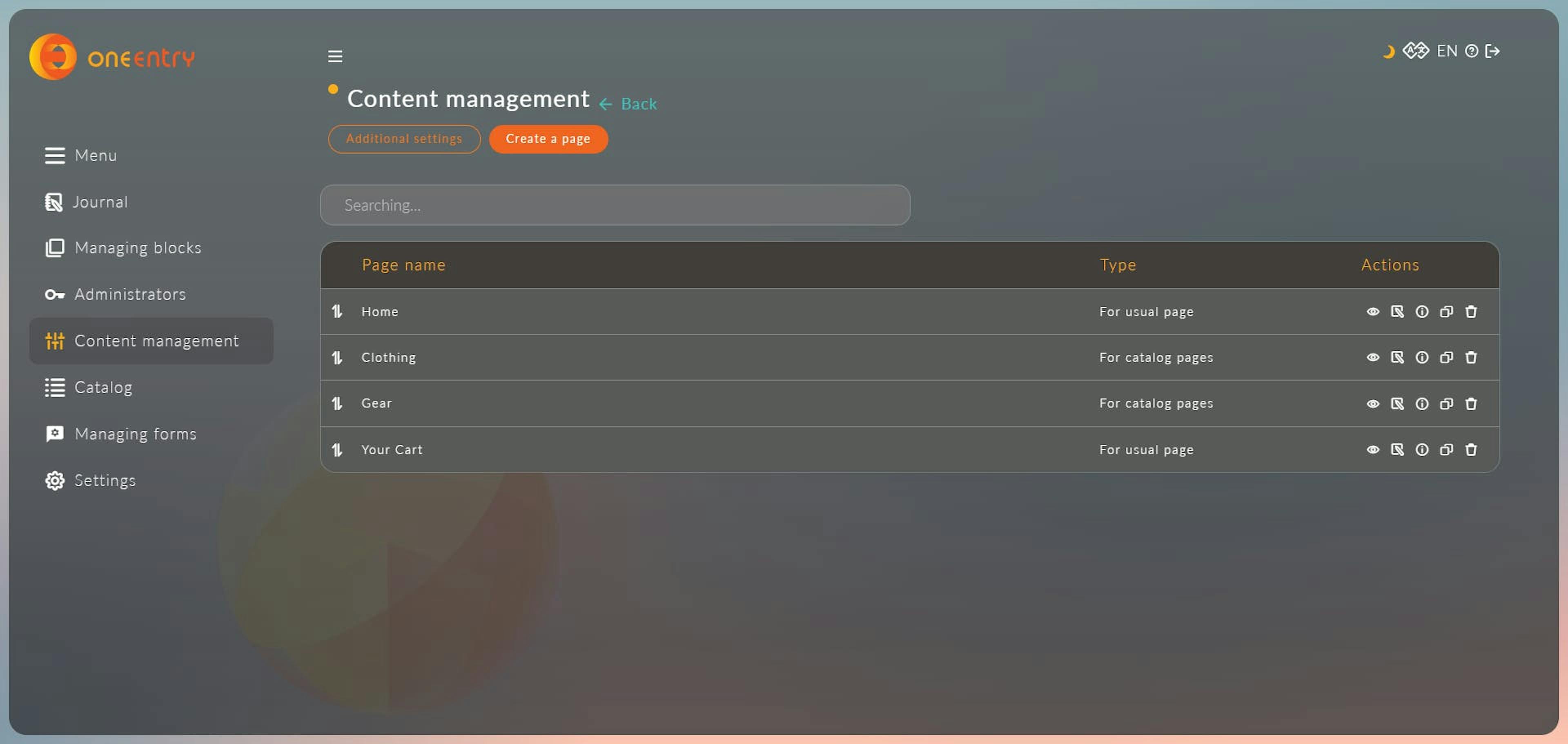Click the delete icon for Home page
1568x744 pixels.
coord(1471,311)
